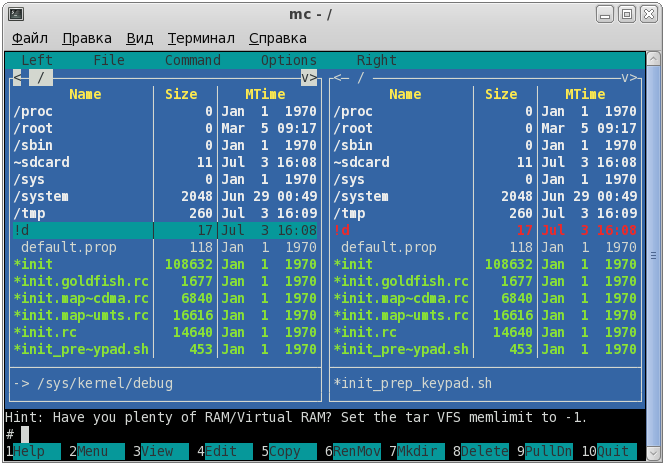Click the 5 Copy function key
Image resolution: width=665 pixels, height=464 pixels.
pyautogui.click(x=289, y=451)
